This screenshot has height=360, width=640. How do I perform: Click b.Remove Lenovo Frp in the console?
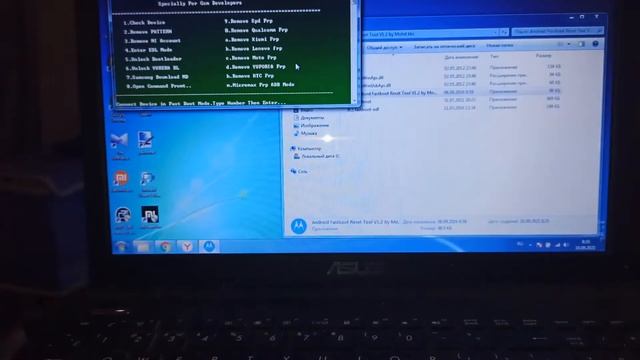[253, 48]
